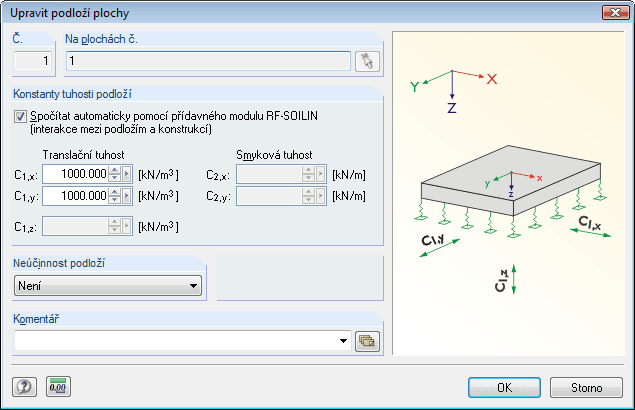
Task: Click the C1,y translational stiffness field
Action: click(76, 196)
